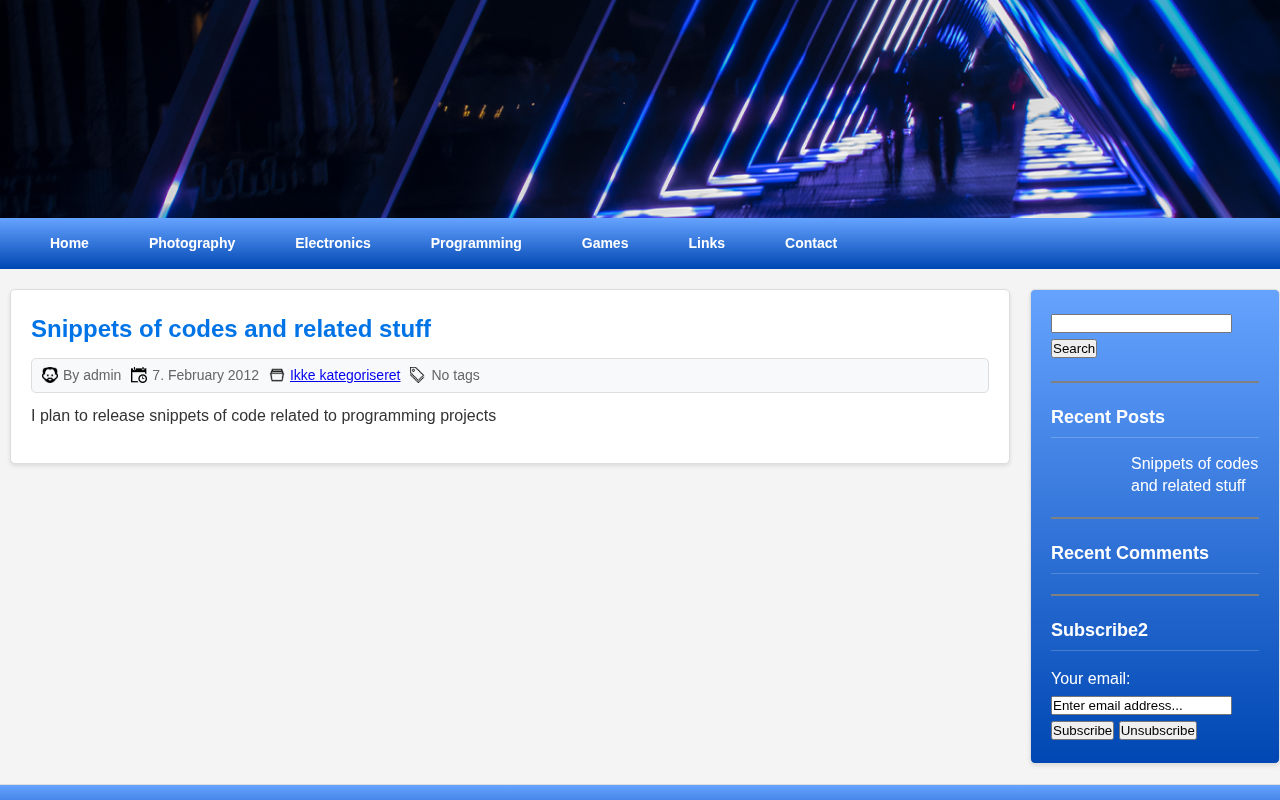The height and width of the screenshot is (800, 1280).
Task: Click the header banner image
Action: 640,109
